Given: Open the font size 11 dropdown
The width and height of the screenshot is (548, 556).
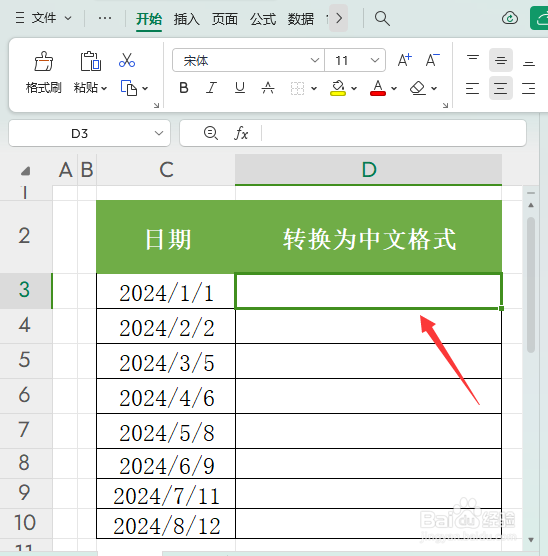Looking at the screenshot, I should [375, 60].
